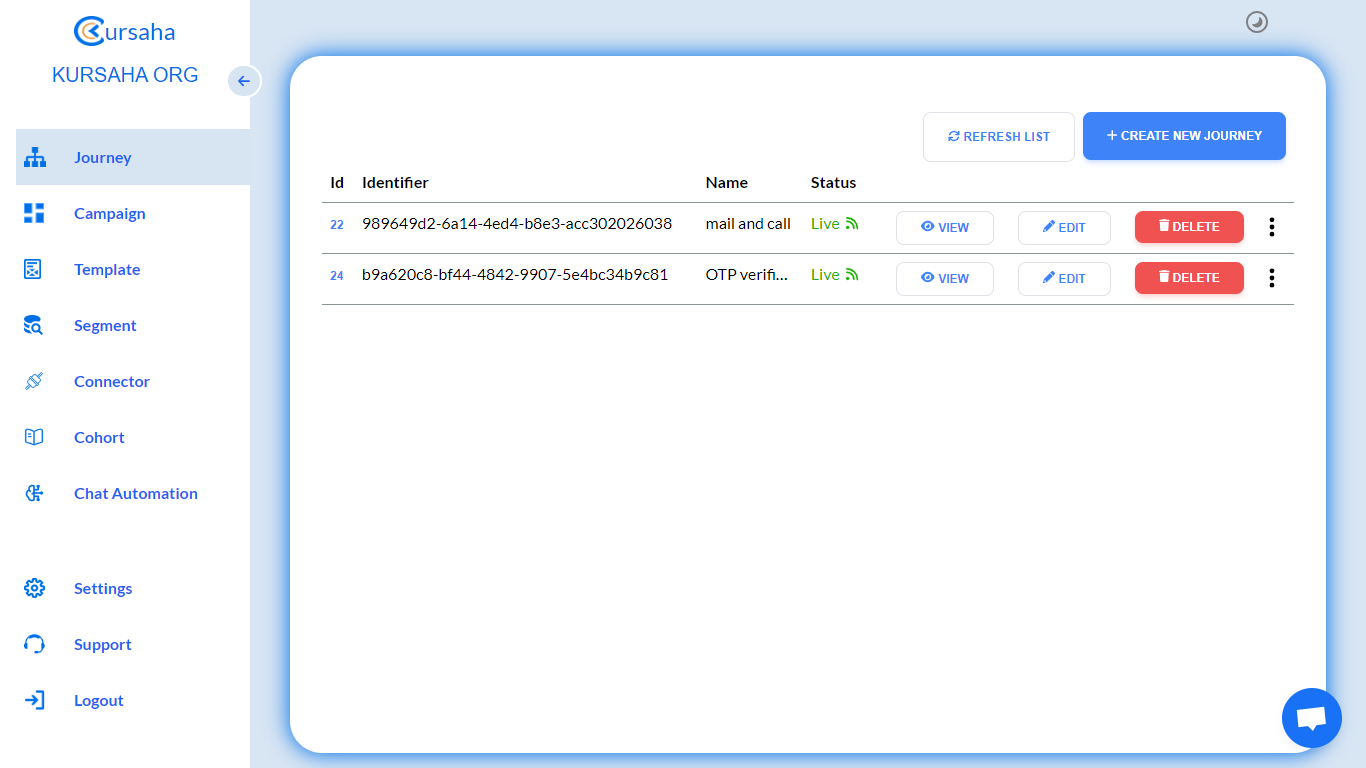Go to Support

pyautogui.click(x=133, y=644)
